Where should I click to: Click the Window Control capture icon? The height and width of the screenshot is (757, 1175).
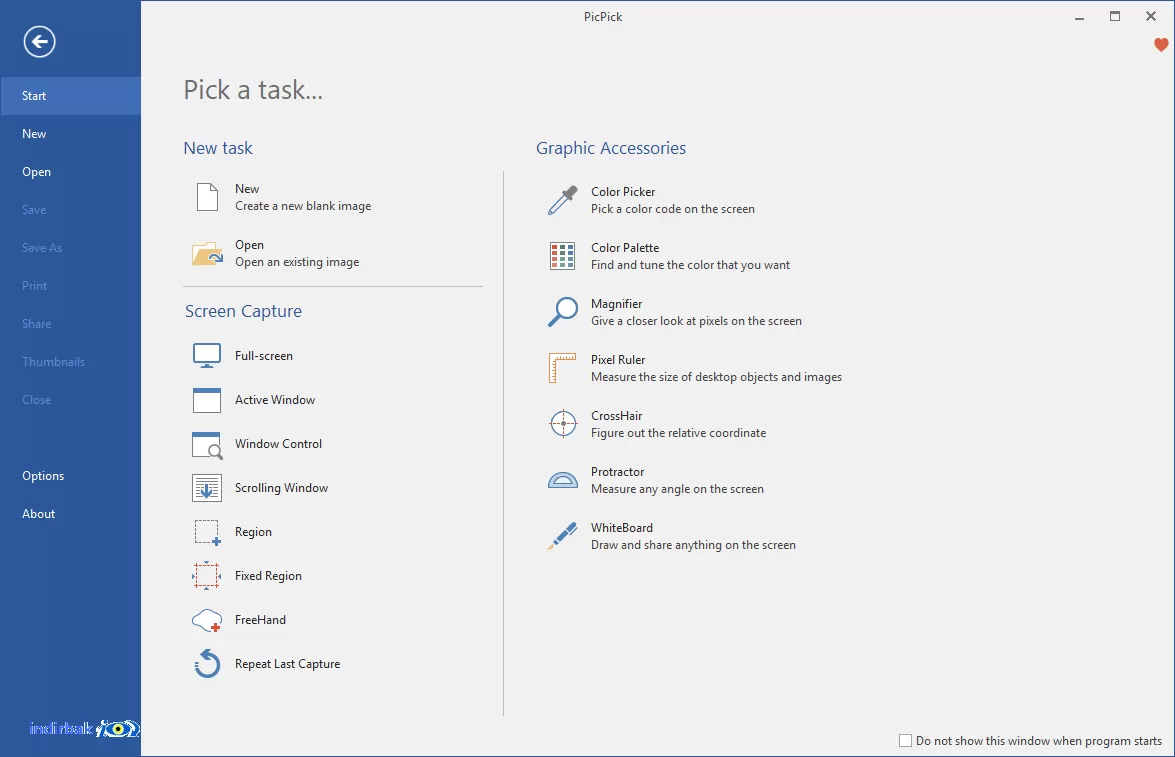tap(207, 444)
